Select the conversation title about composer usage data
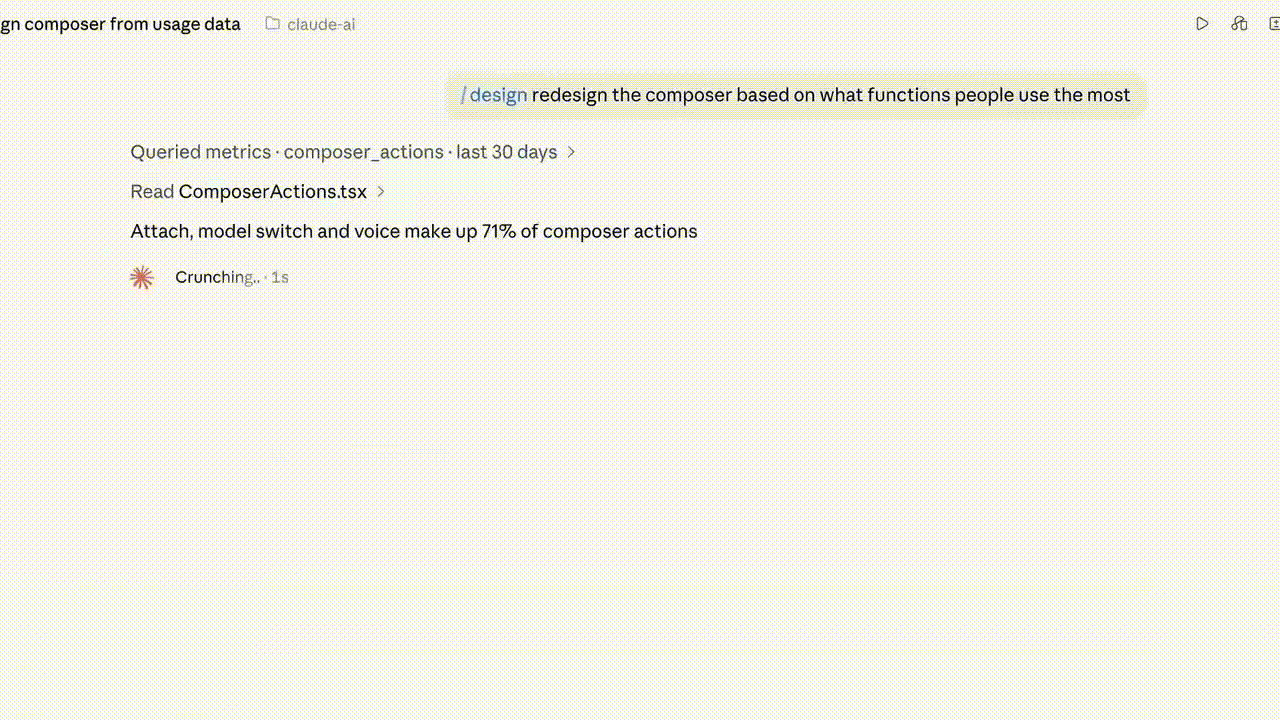 pos(120,24)
